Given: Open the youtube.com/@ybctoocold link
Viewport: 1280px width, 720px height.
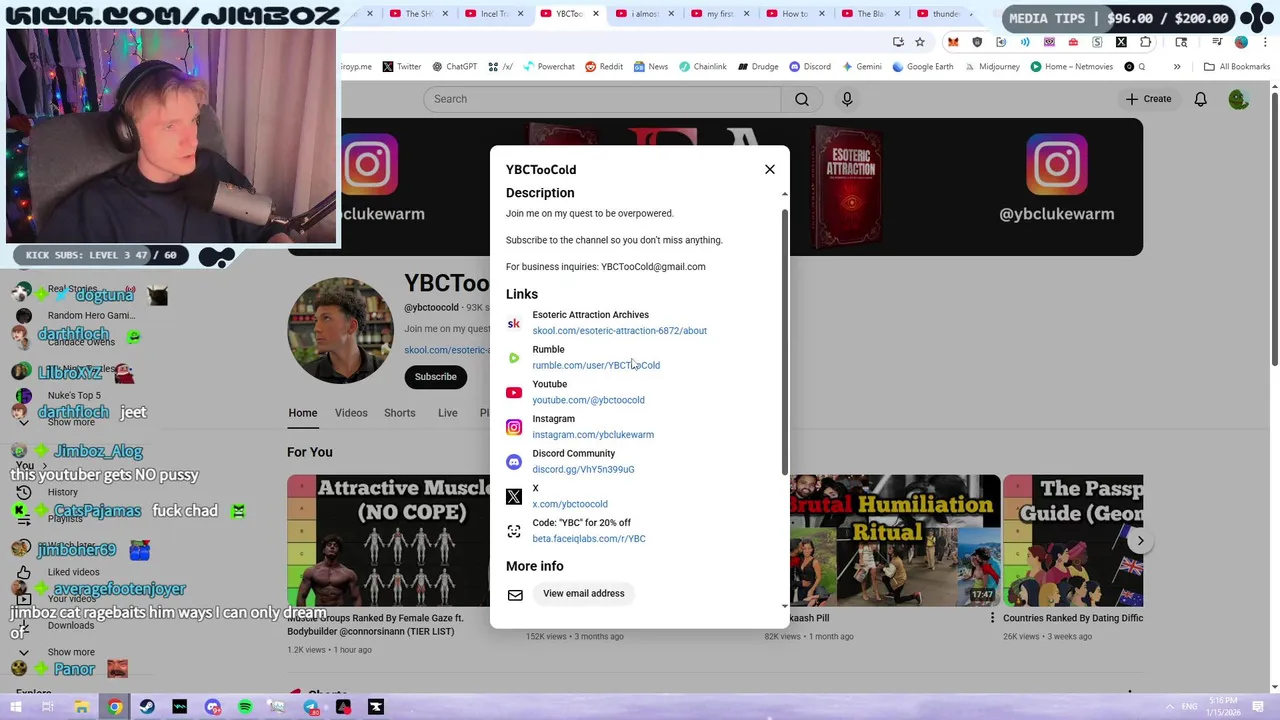Looking at the screenshot, I should [x=588, y=400].
